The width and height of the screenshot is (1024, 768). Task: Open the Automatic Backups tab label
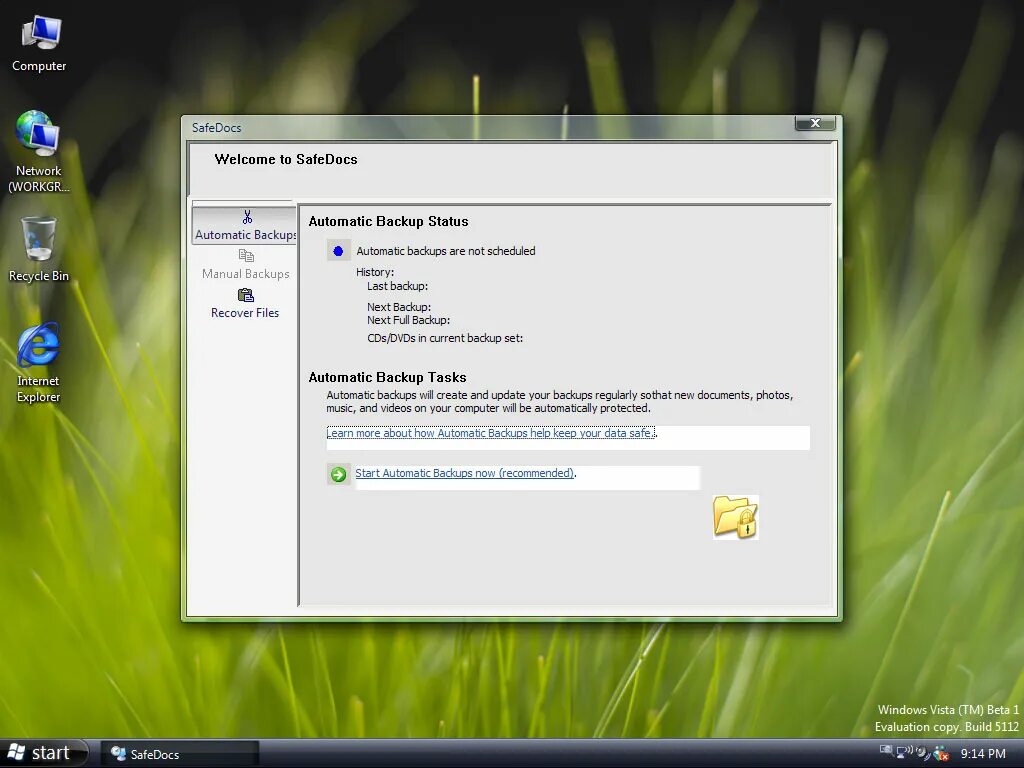(x=246, y=235)
